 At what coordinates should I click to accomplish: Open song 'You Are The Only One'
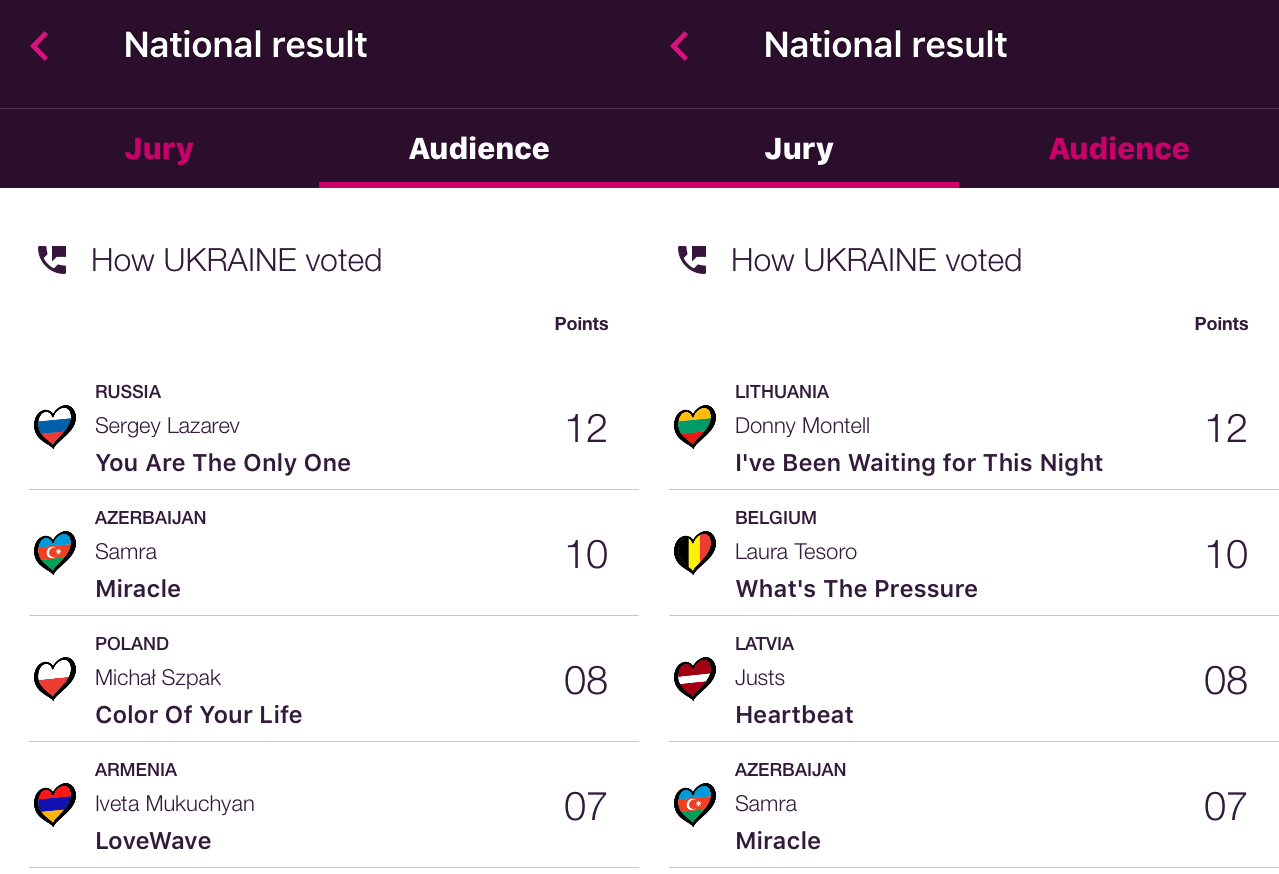[x=223, y=463]
